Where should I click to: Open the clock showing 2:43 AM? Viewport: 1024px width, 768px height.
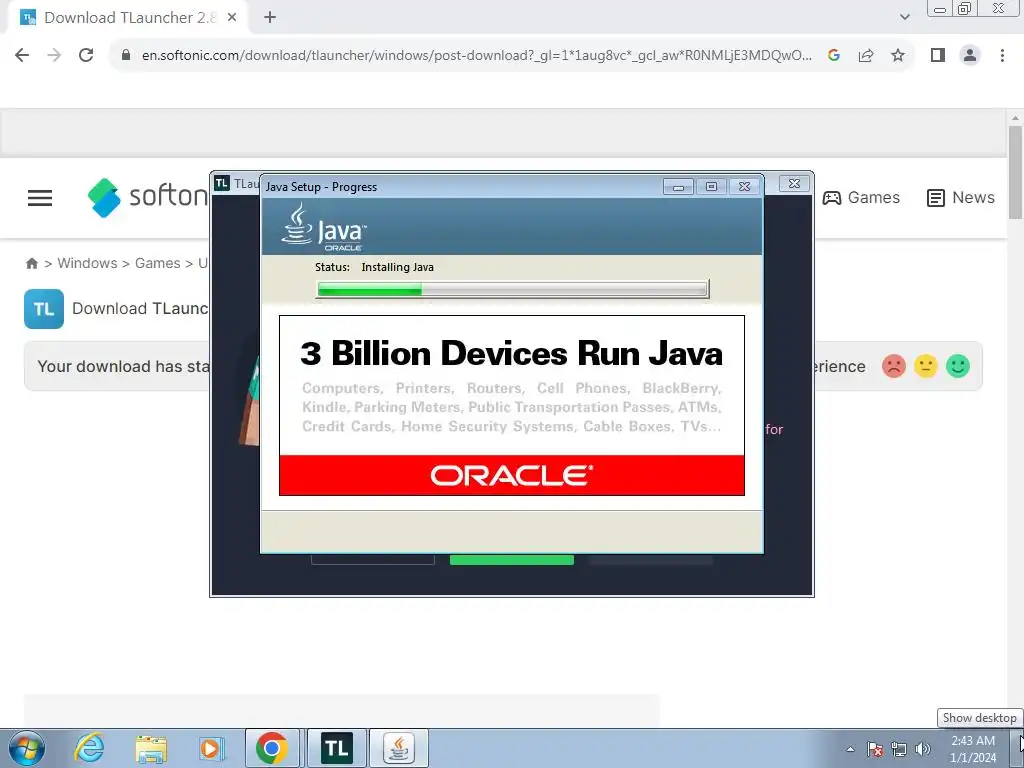[x=973, y=749]
